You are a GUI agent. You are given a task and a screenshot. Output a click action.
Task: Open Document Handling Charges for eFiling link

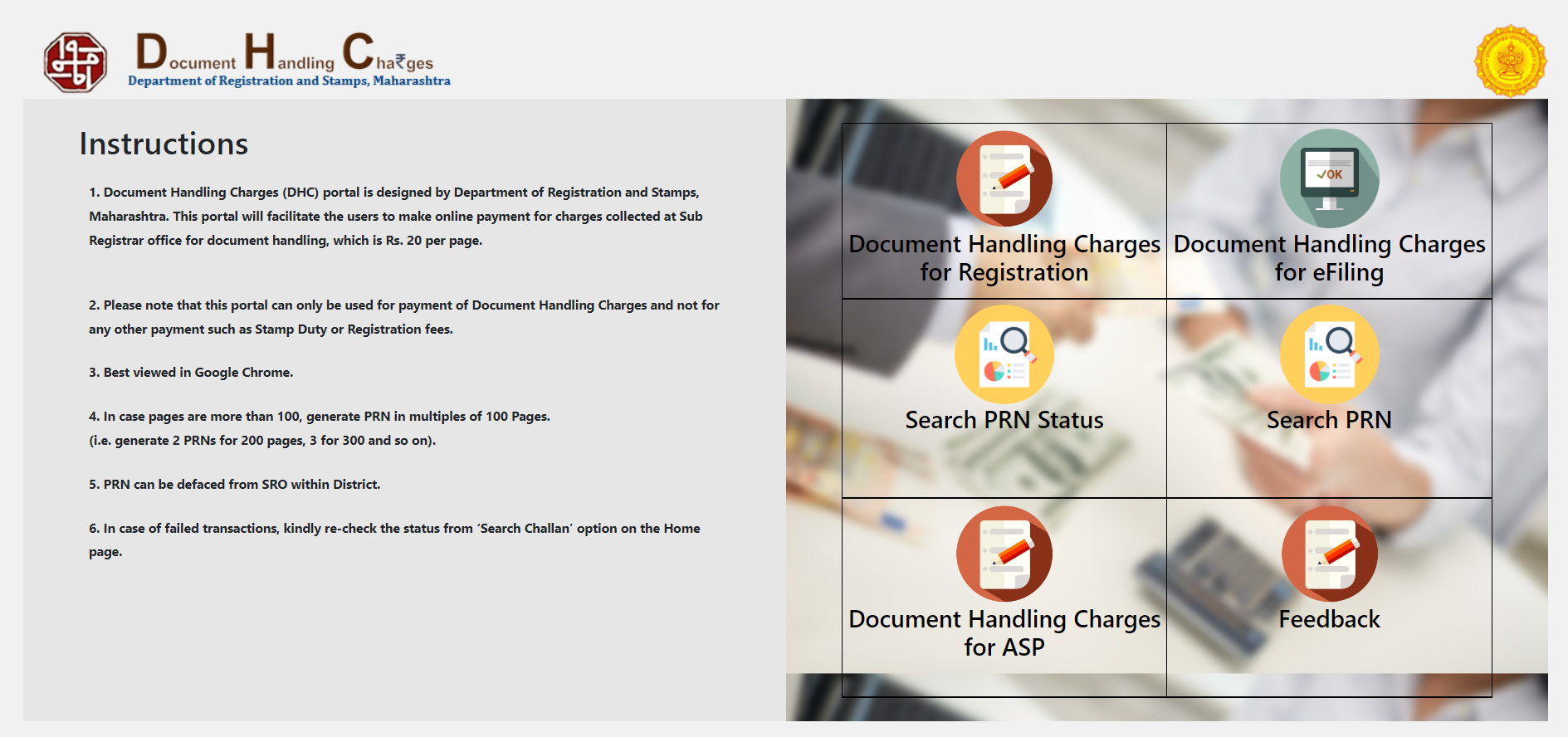[x=1329, y=258]
